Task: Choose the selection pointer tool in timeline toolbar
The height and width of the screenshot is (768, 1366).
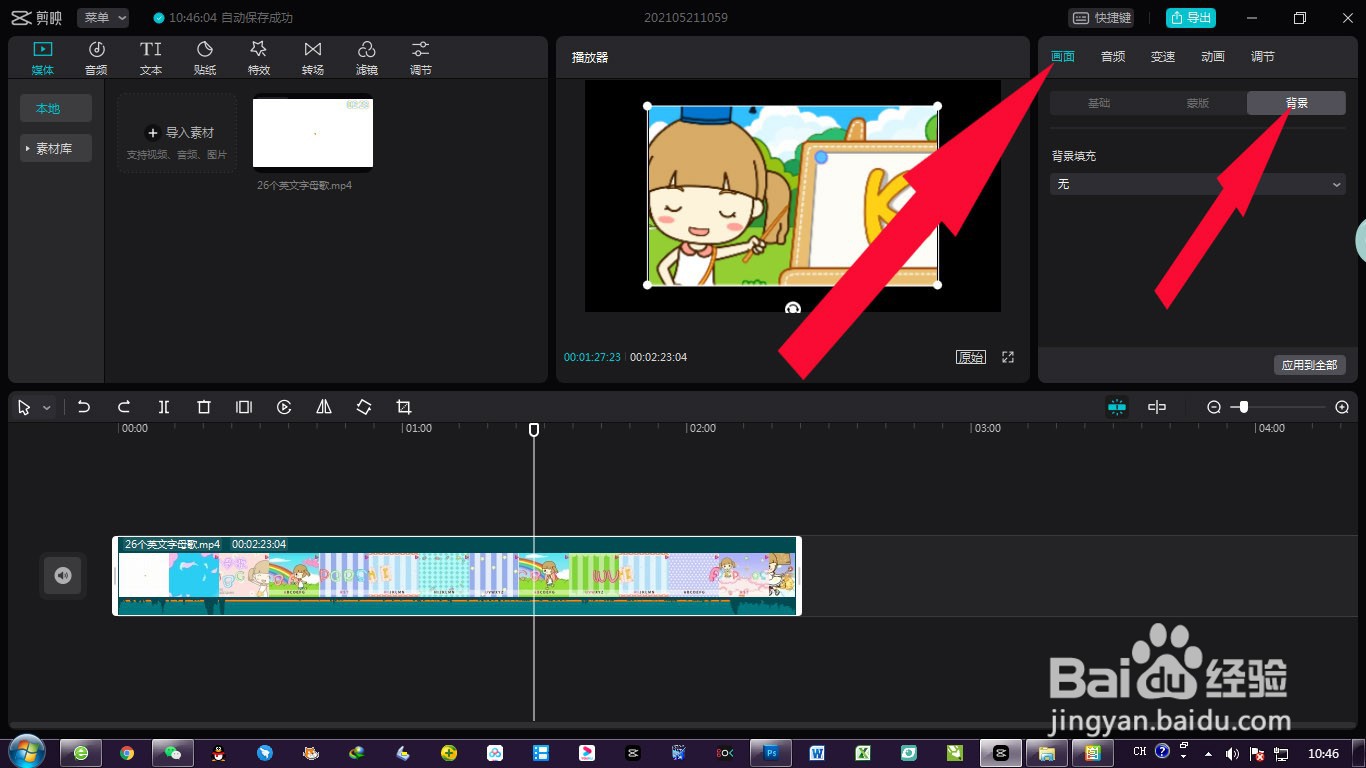Action: coord(24,407)
